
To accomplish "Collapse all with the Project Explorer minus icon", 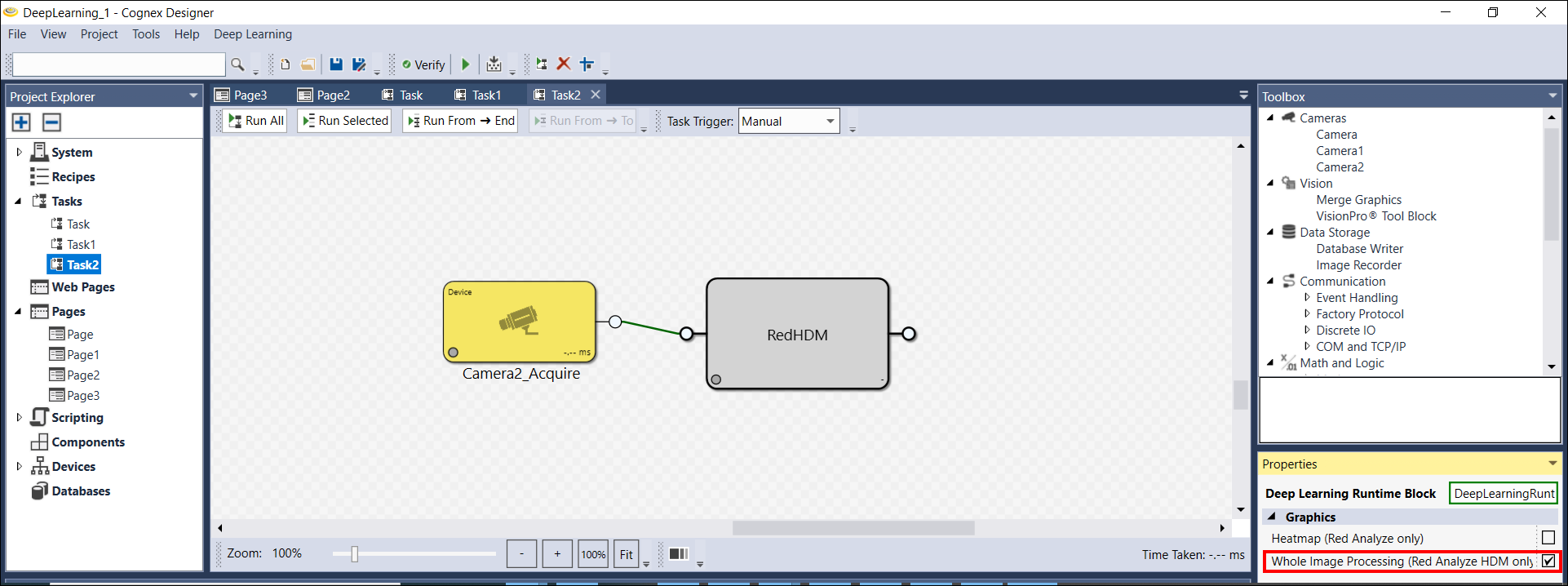I will click(x=51, y=122).
